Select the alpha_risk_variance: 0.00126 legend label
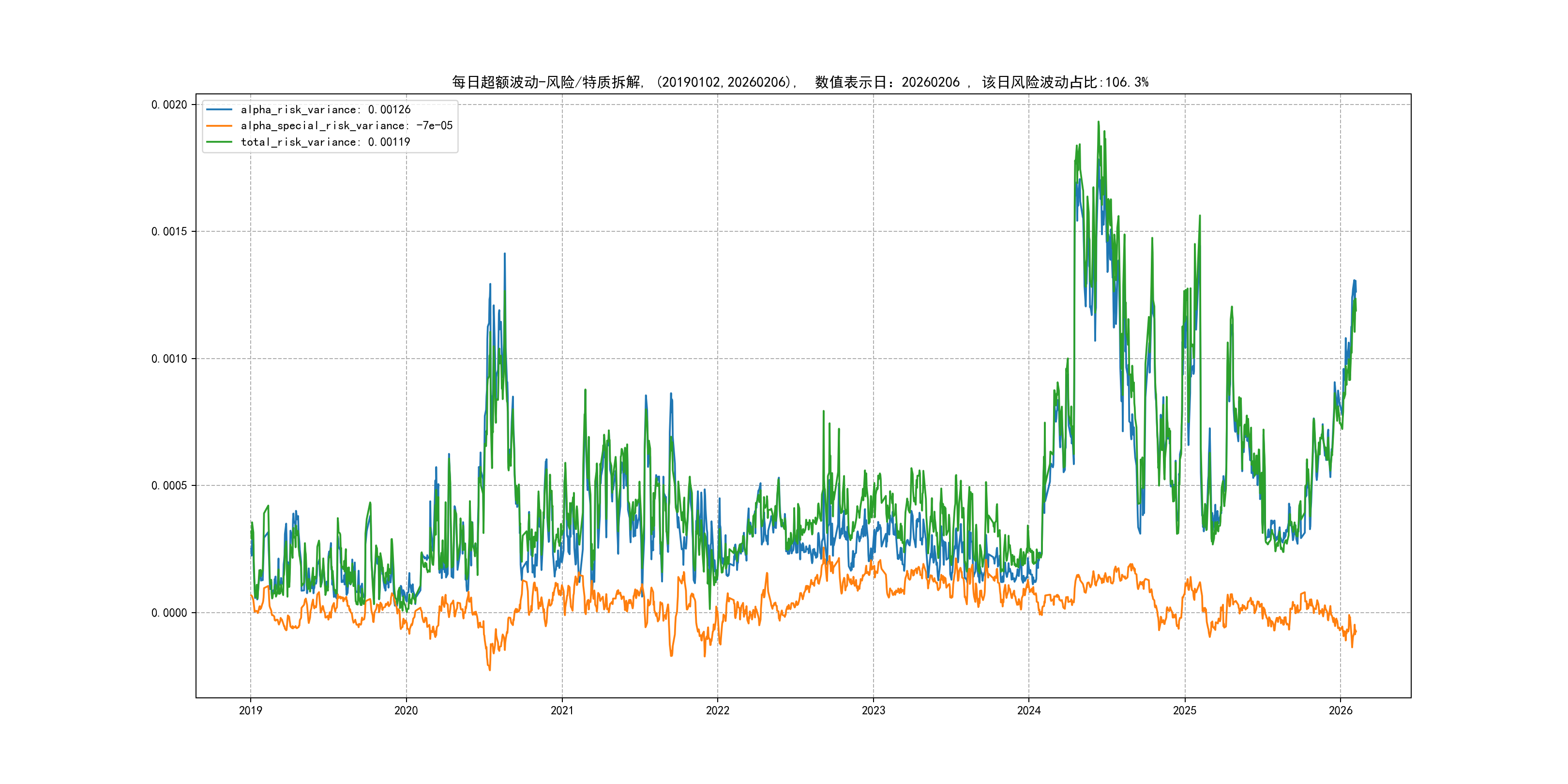The image size is (1568, 784). [x=326, y=109]
